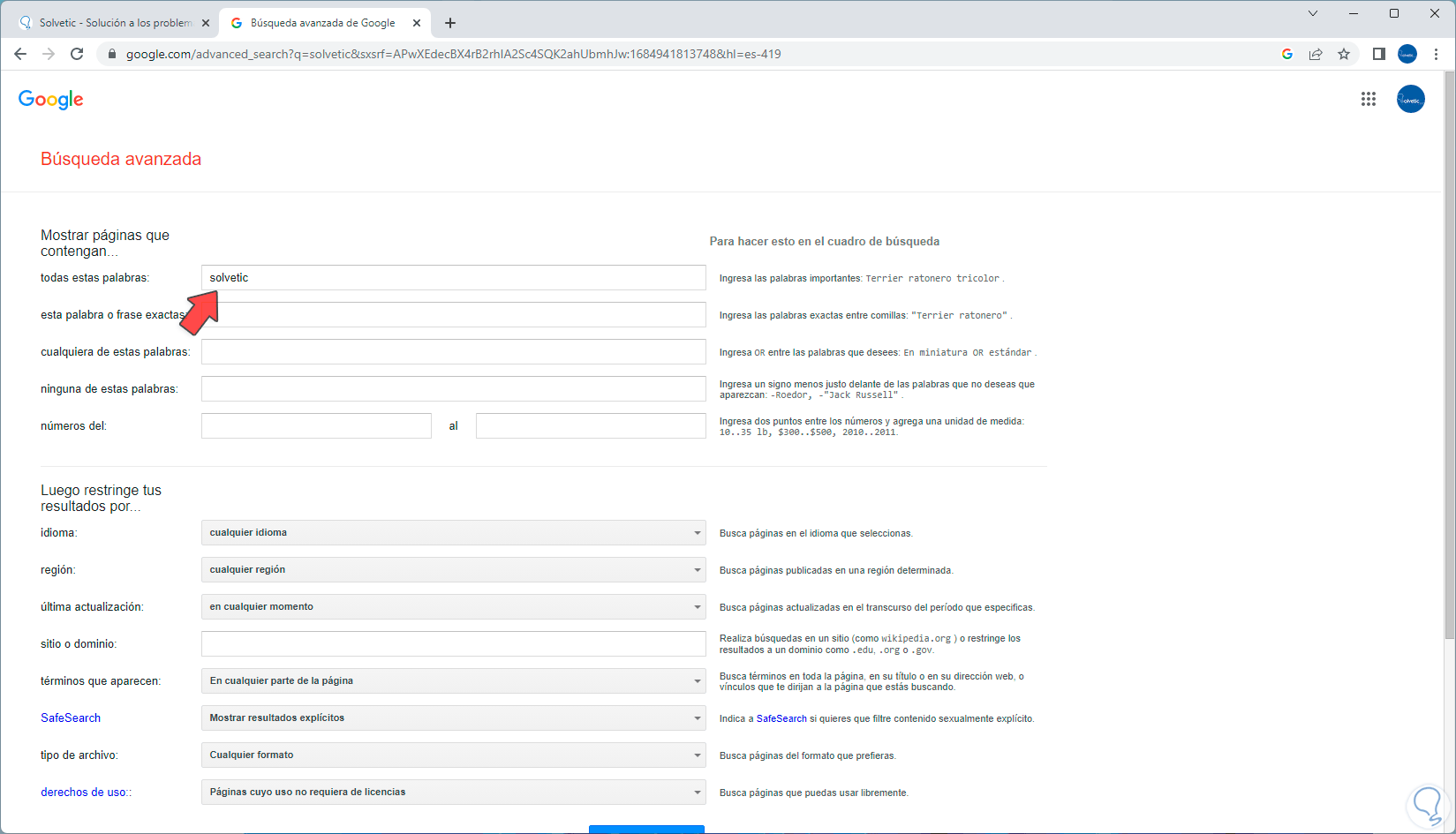
Task: Open the Google apps grid
Action: point(1369,99)
